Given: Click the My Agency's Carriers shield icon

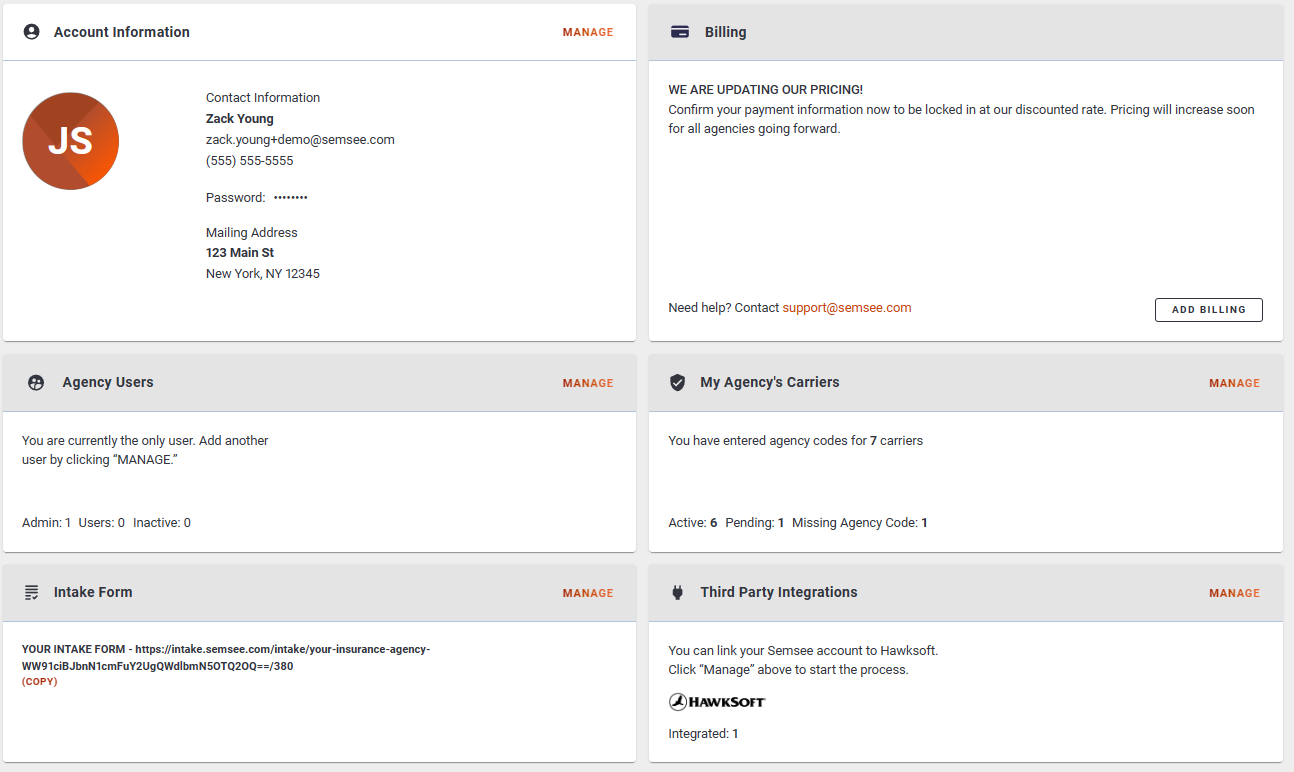Looking at the screenshot, I should click(x=677, y=382).
